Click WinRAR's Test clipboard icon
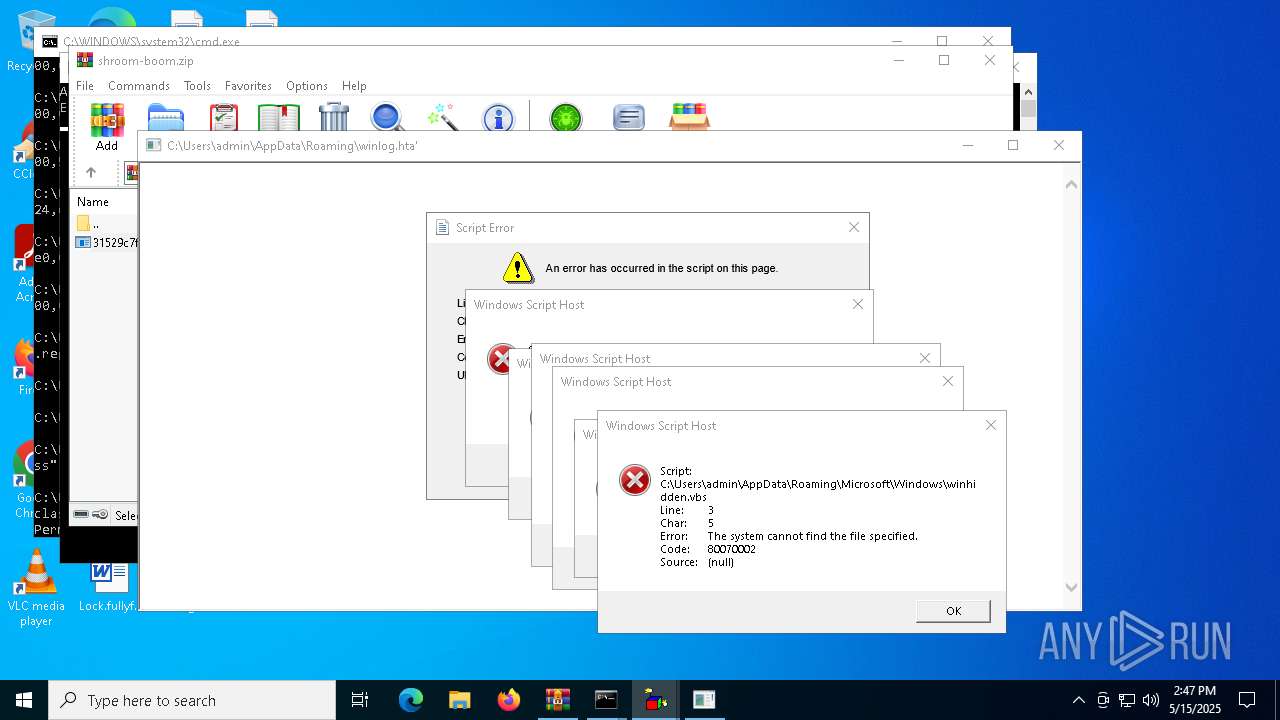 click(x=224, y=118)
